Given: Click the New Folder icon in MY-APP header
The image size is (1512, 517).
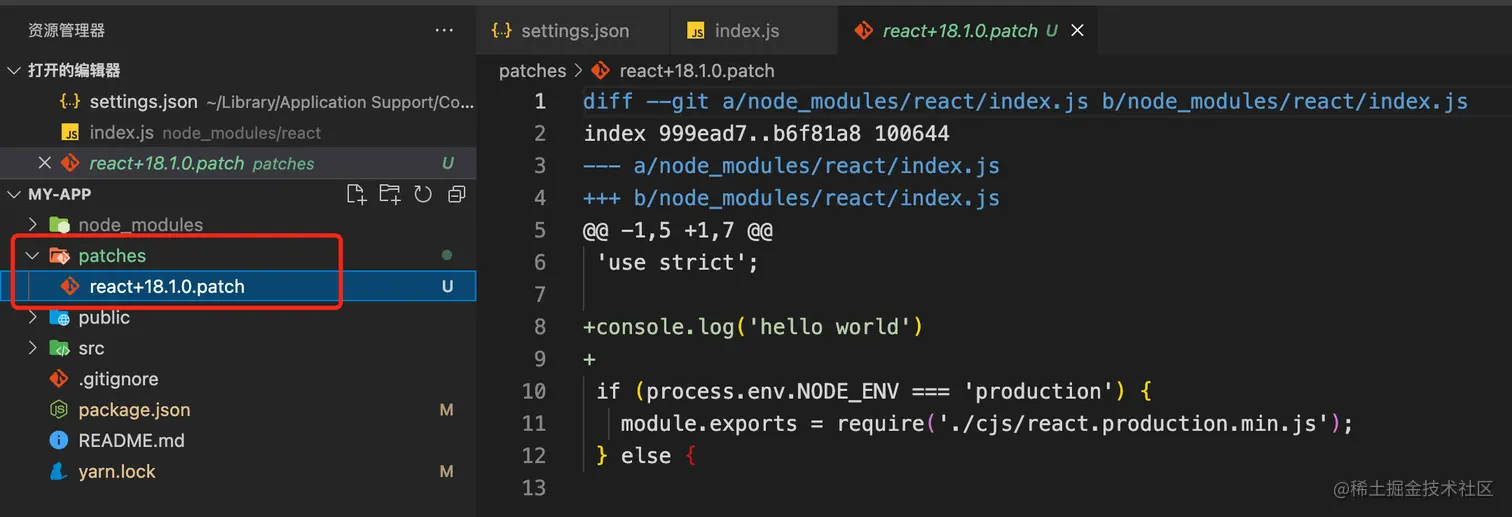Looking at the screenshot, I should click(390, 194).
